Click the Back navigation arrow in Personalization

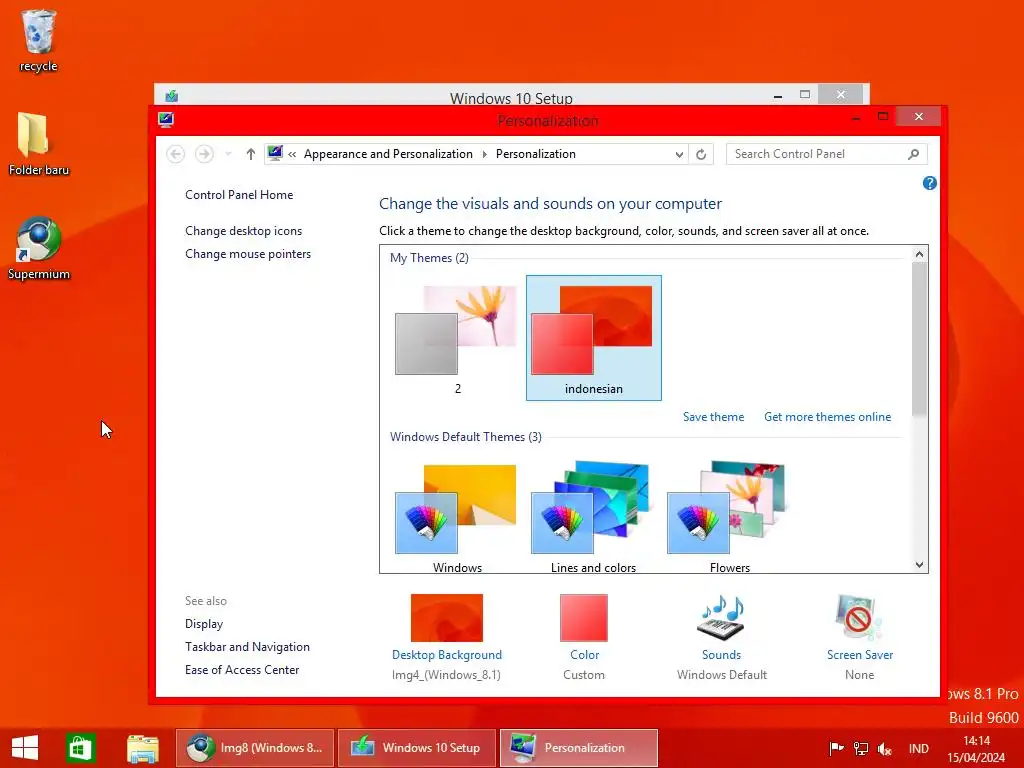tap(175, 154)
